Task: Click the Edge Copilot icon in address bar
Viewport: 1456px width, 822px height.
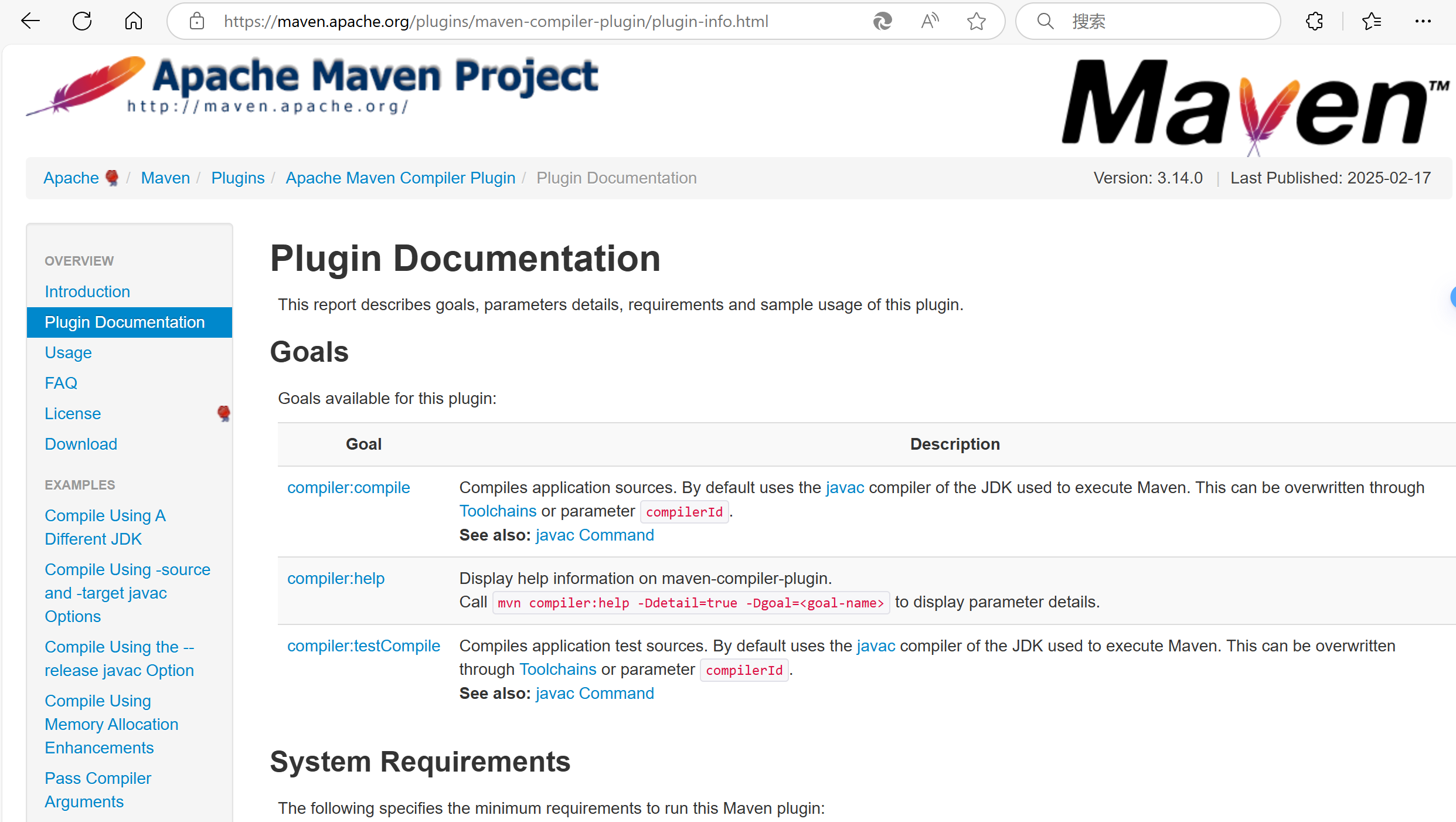Action: (x=882, y=22)
